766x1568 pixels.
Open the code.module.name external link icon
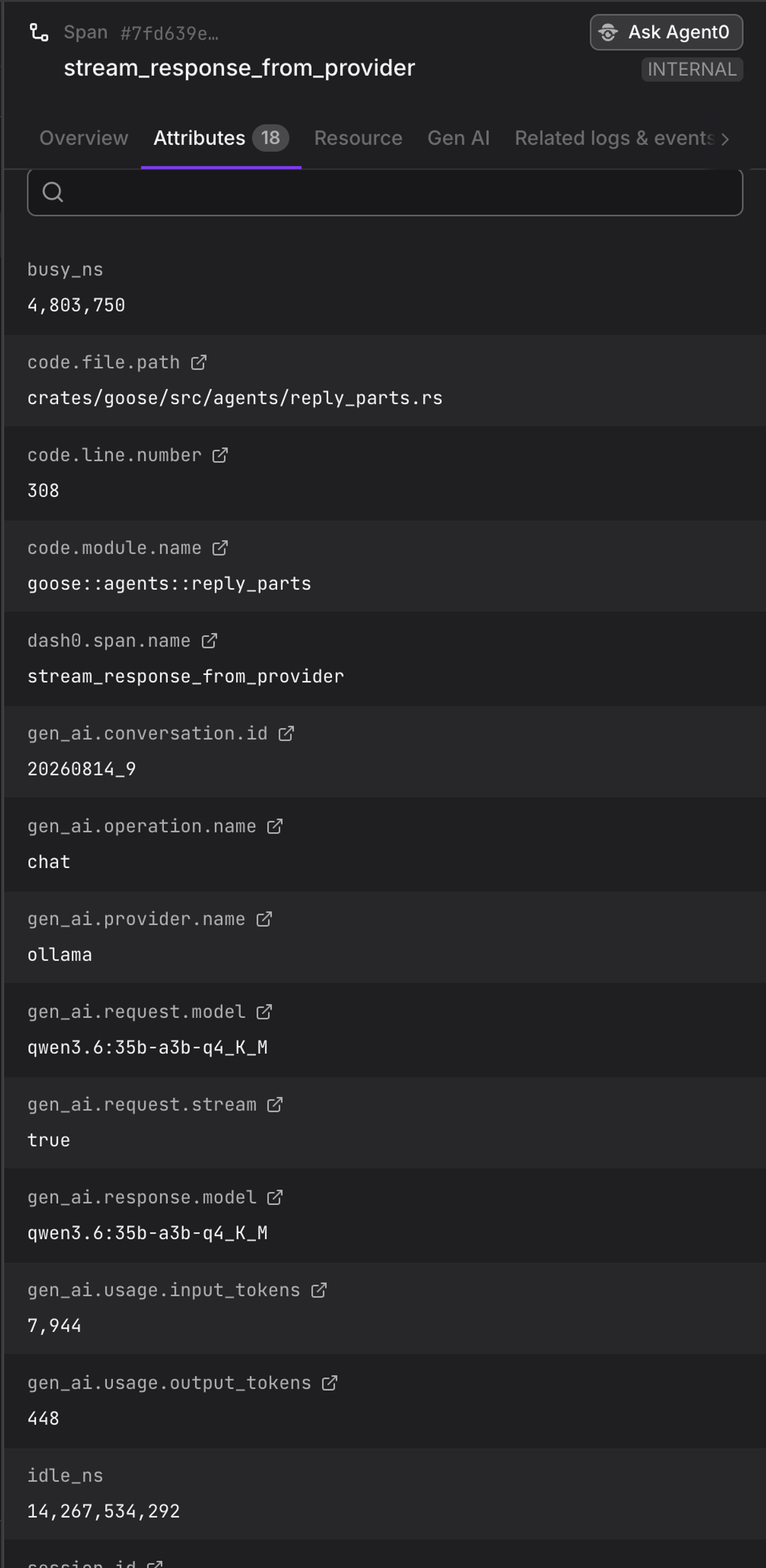click(x=220, y=548)
